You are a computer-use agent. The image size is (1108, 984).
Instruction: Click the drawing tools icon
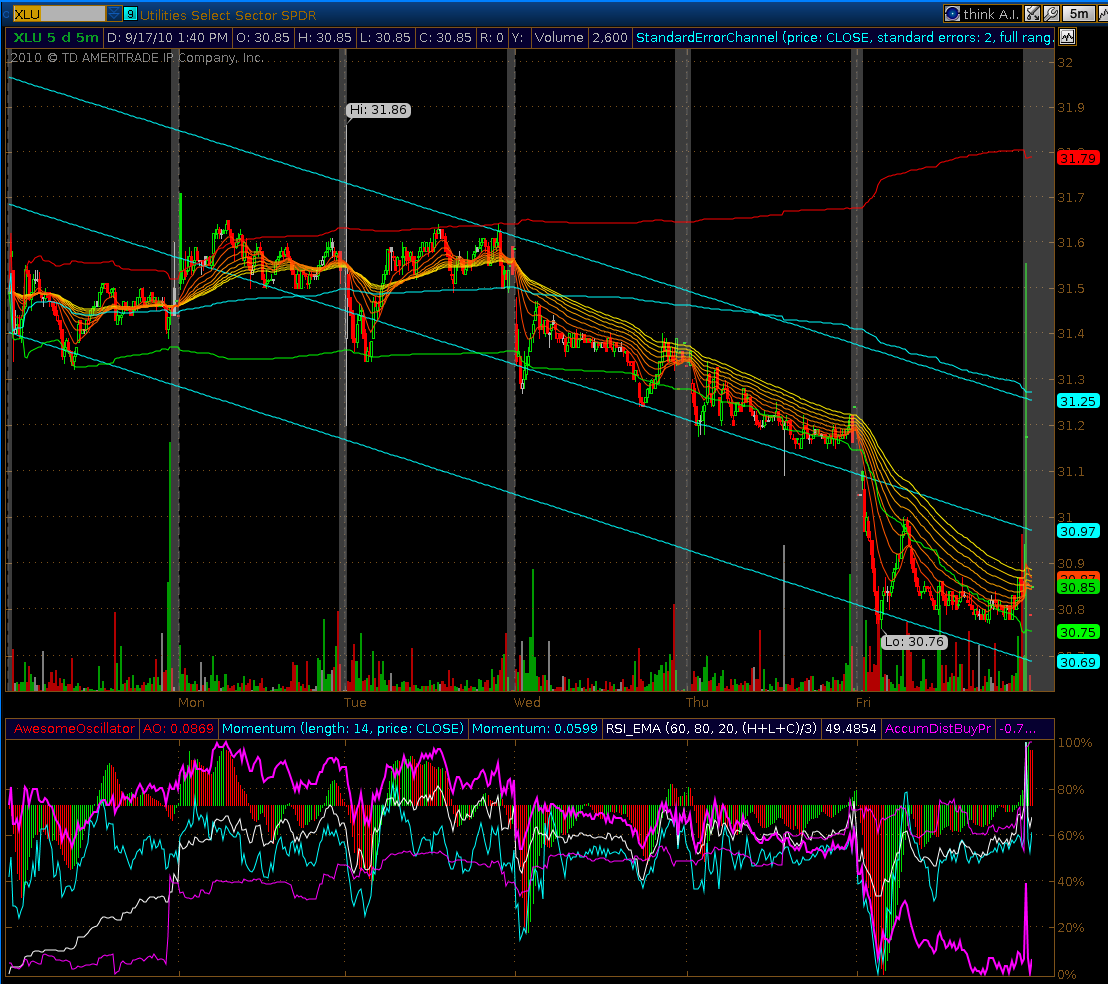1031,14
